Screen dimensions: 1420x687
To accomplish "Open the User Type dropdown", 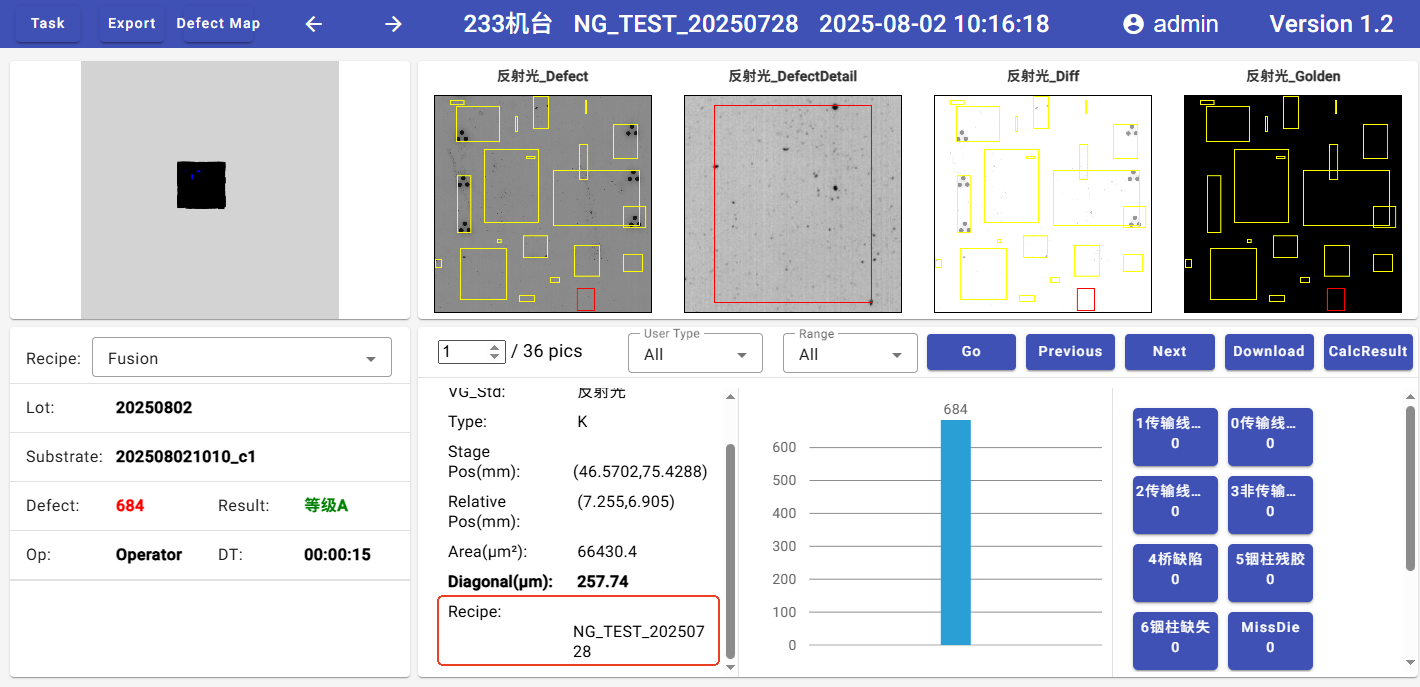I will [695, 354].
